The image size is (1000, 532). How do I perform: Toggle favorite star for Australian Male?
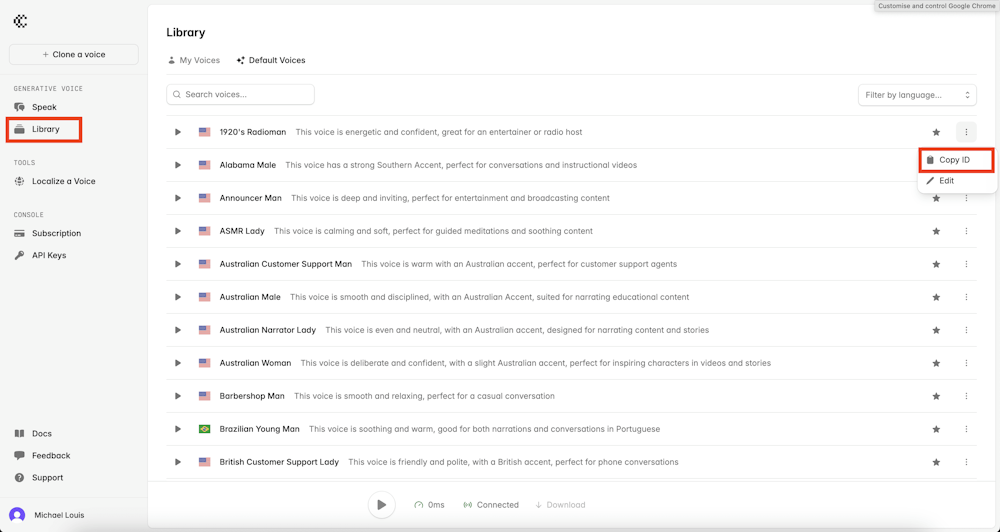pos(936,297)
